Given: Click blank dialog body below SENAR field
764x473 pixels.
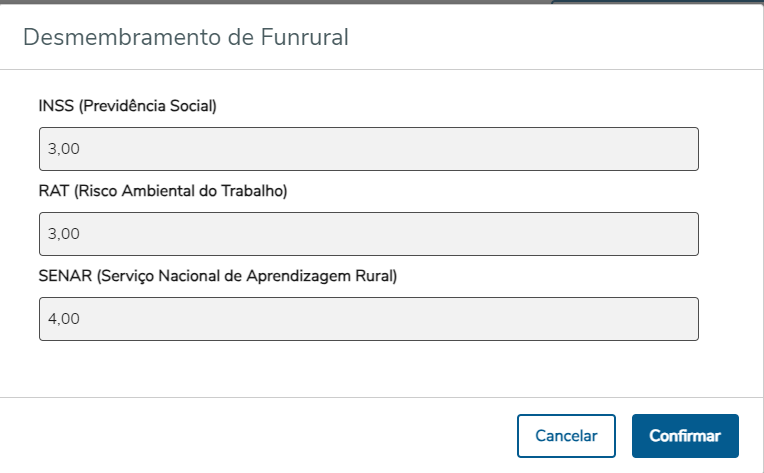Looking at the screenshot, I should 368,370.
